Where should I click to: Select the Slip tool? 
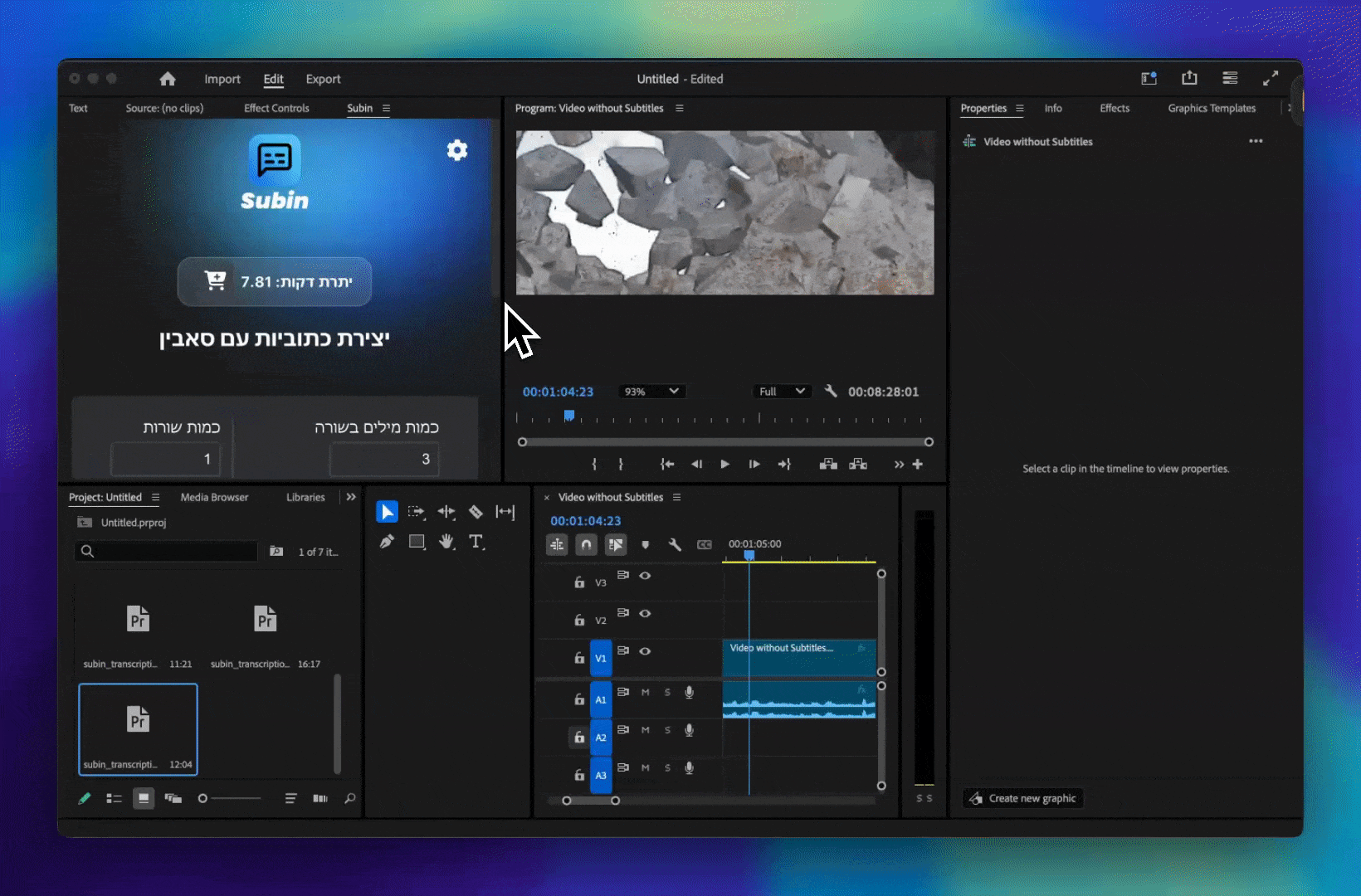[505, 512]
